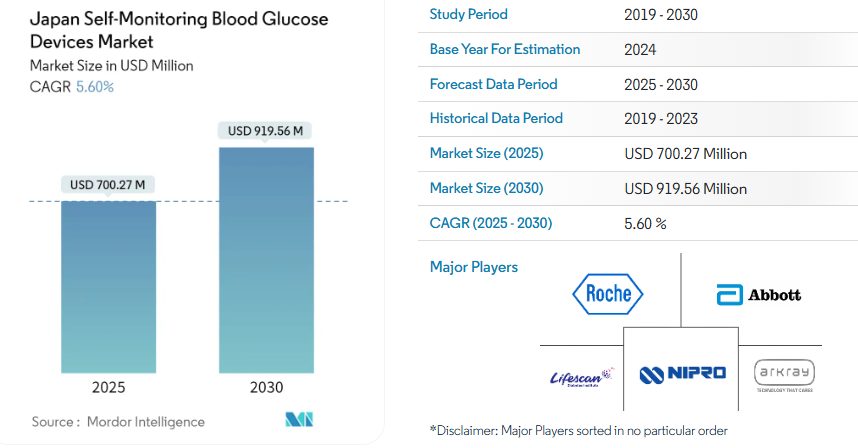This screenshot has height=448, width=858.
Task: Click the Major Players heading
Action: 474,267
